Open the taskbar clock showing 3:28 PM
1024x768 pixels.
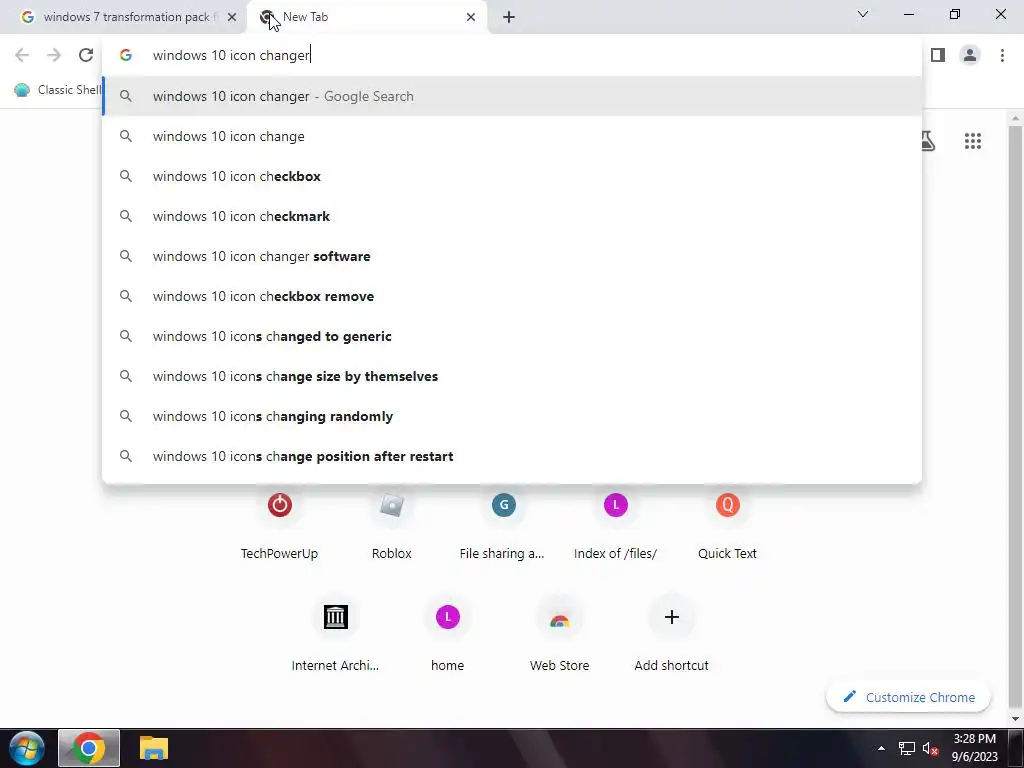pos(974,748)
